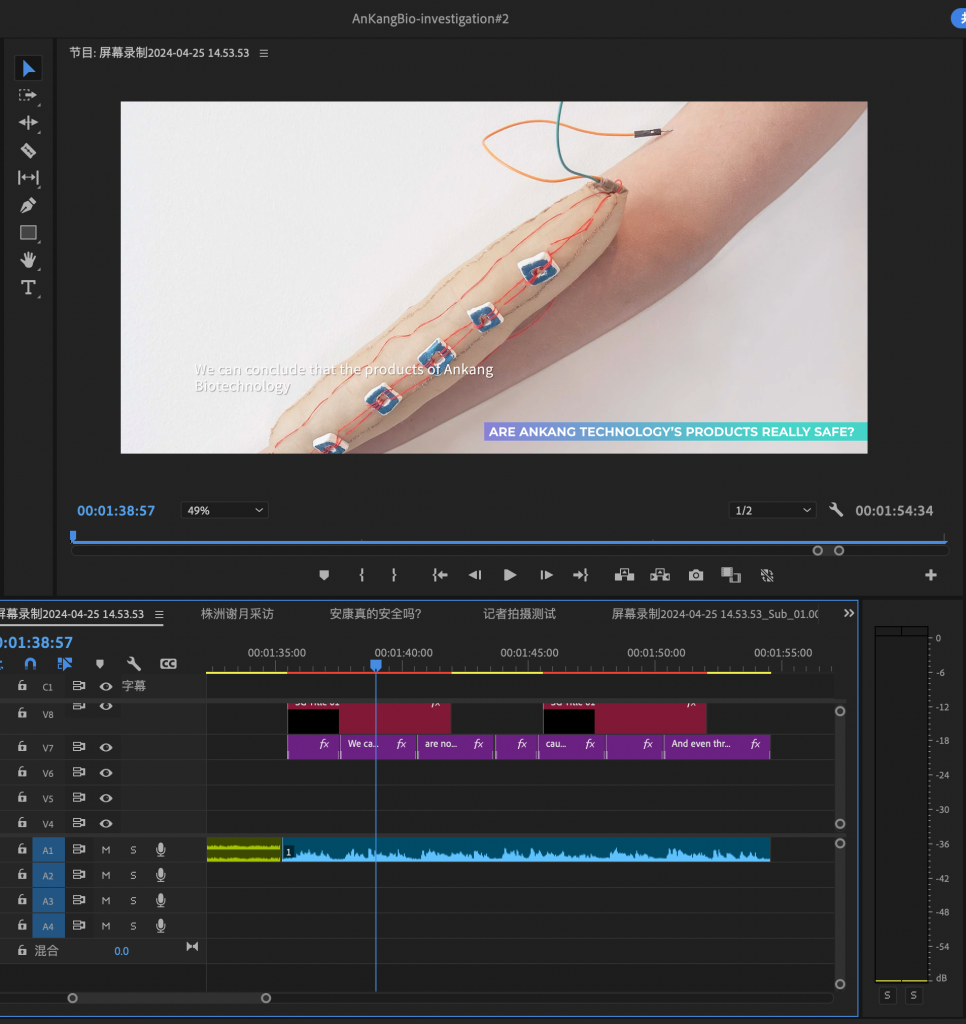
Task: Toggle V4 track output eye
Action: pyautogui.click(x=106, y=824)
